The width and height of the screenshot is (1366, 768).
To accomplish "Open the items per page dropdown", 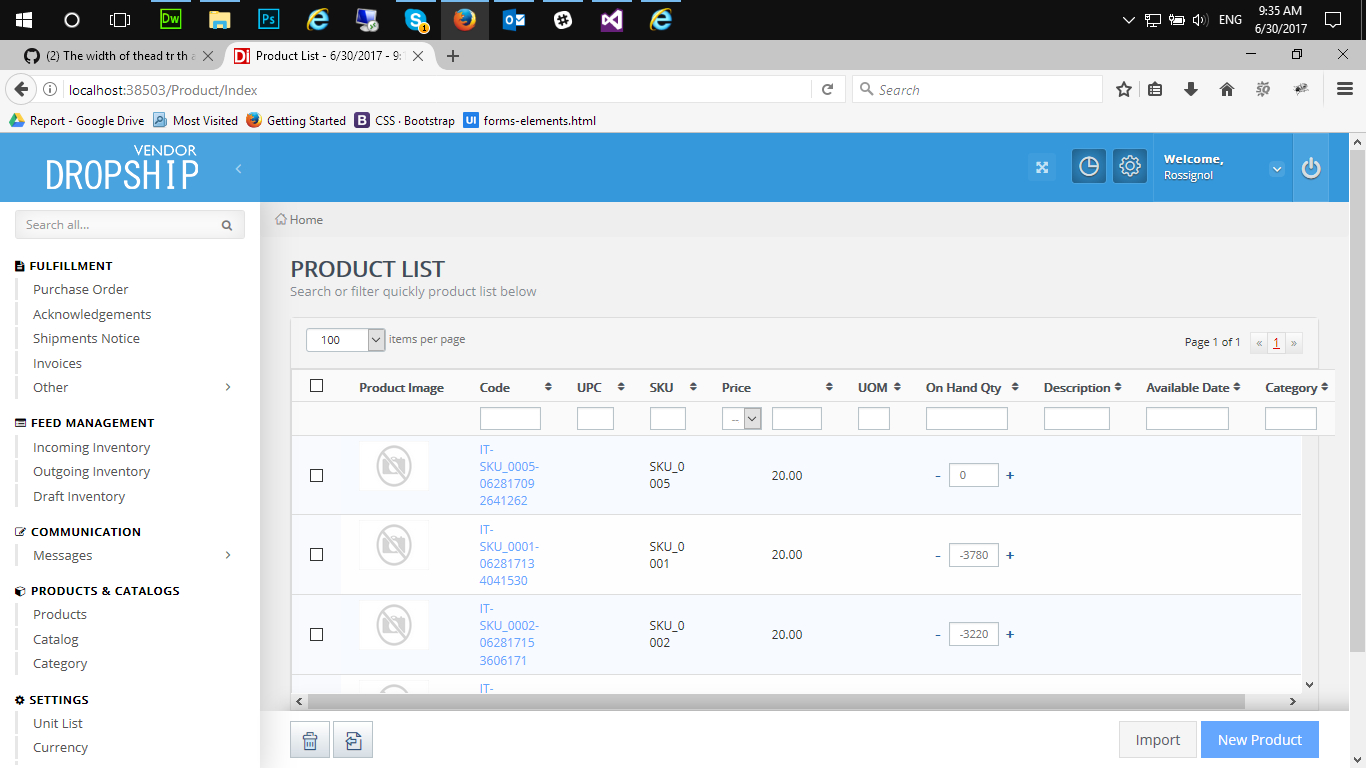I will point(346,340).
